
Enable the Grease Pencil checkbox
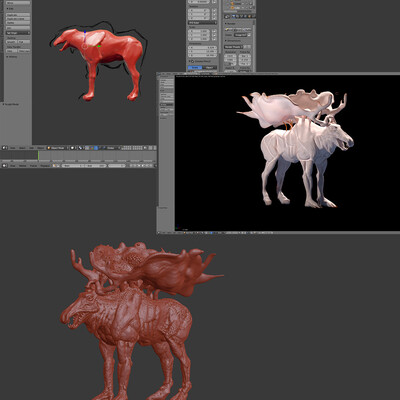coord(193,61)
